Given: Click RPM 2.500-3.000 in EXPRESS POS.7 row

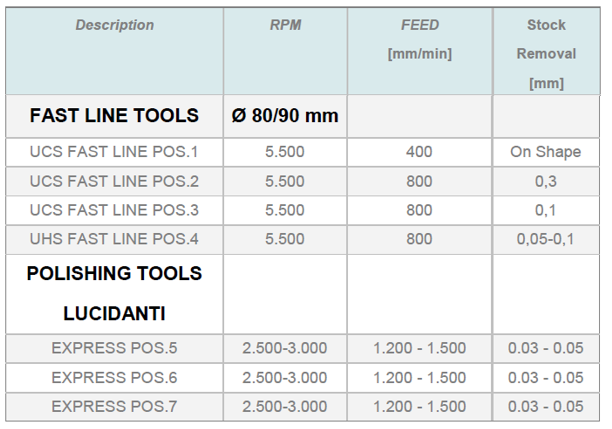Looking at the screenshot, I should point(285,406).
